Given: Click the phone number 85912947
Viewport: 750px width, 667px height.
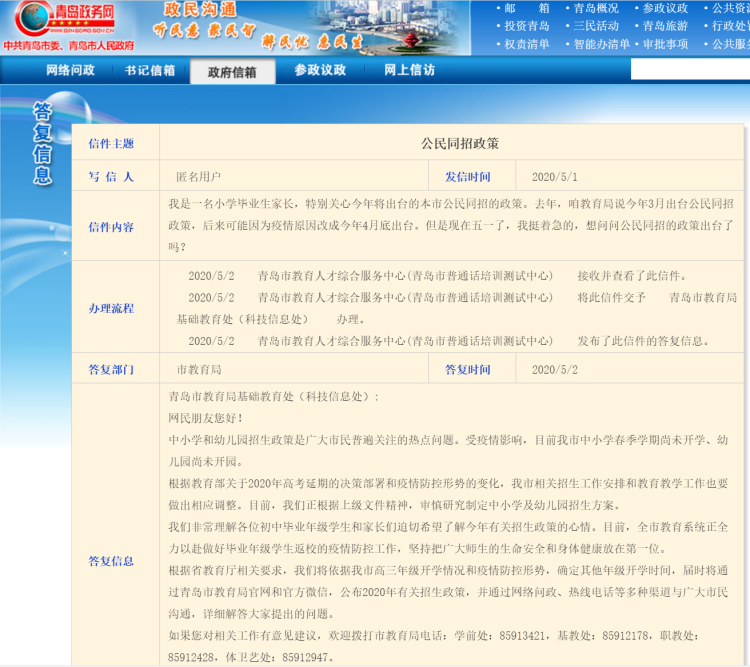Looking at the screenshot, I should point(305,657).
